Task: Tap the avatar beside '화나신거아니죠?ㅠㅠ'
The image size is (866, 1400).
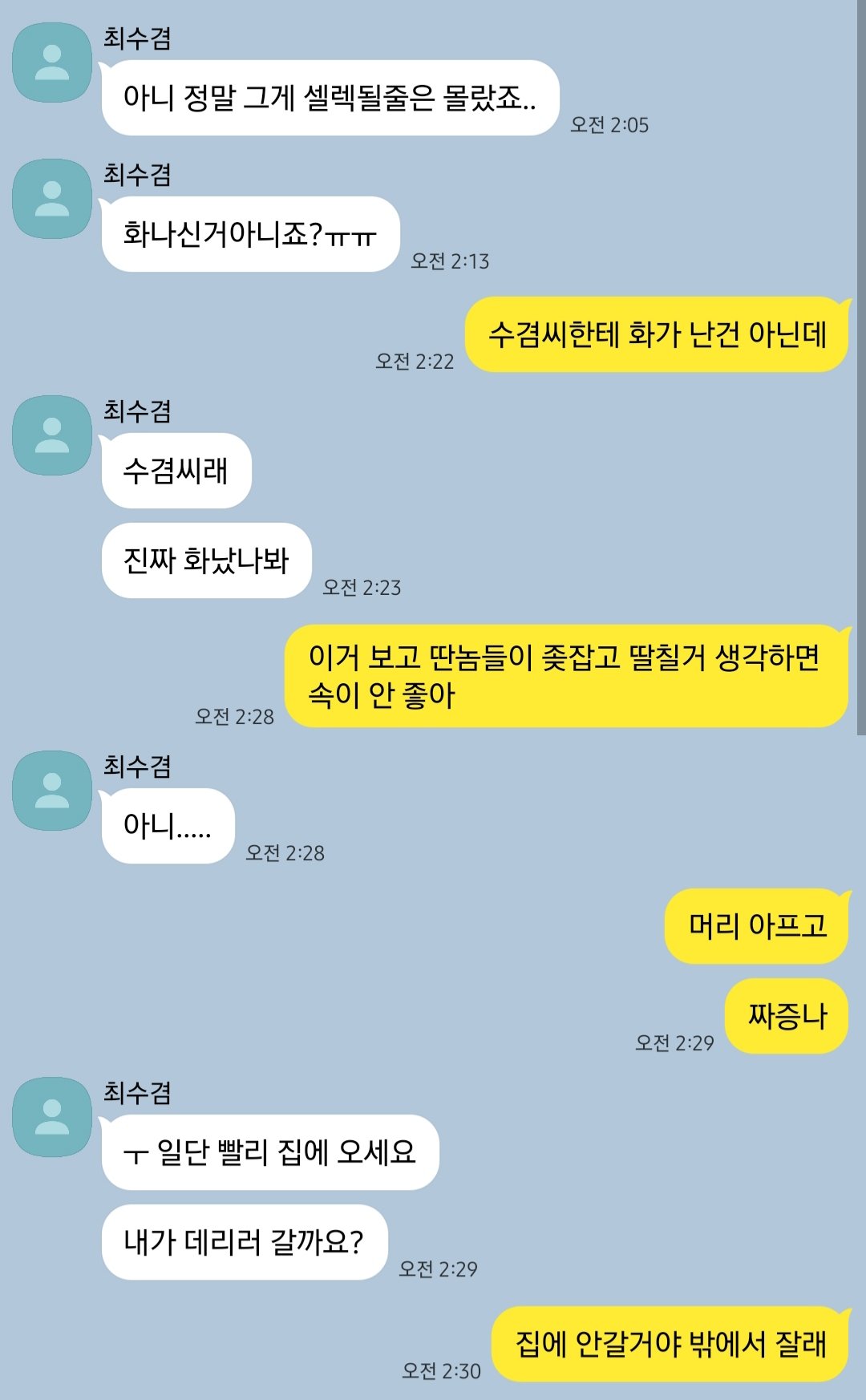Action: (x=52, y=199)
